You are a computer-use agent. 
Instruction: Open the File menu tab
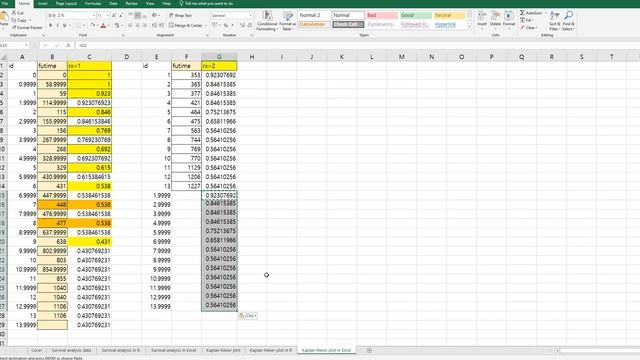click(5, 3)
